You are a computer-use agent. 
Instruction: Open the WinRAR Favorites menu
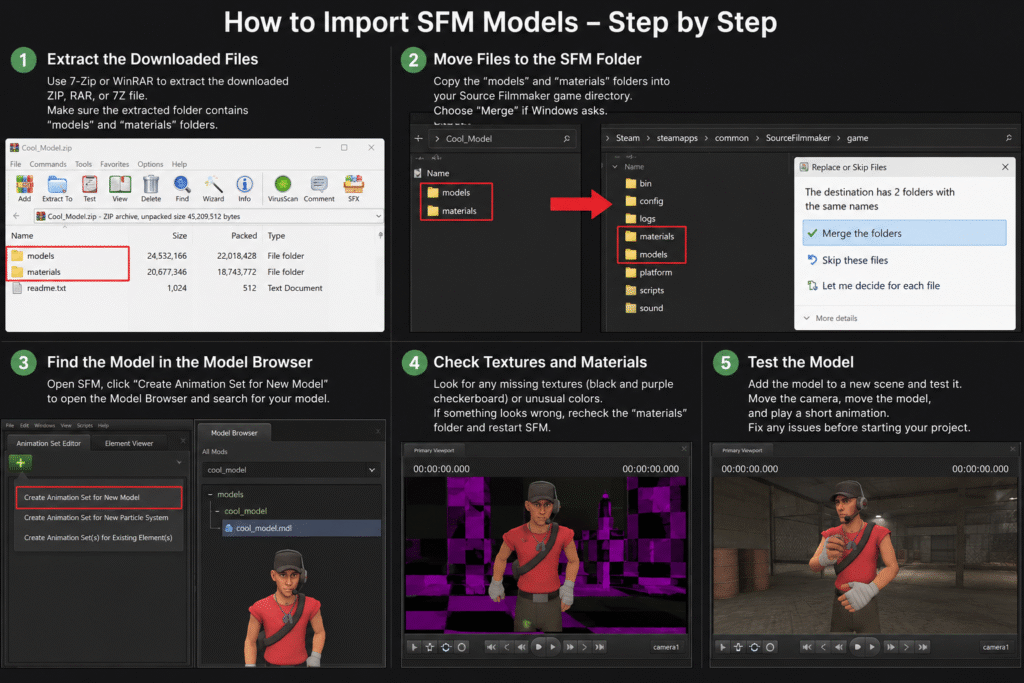(114, 164)
